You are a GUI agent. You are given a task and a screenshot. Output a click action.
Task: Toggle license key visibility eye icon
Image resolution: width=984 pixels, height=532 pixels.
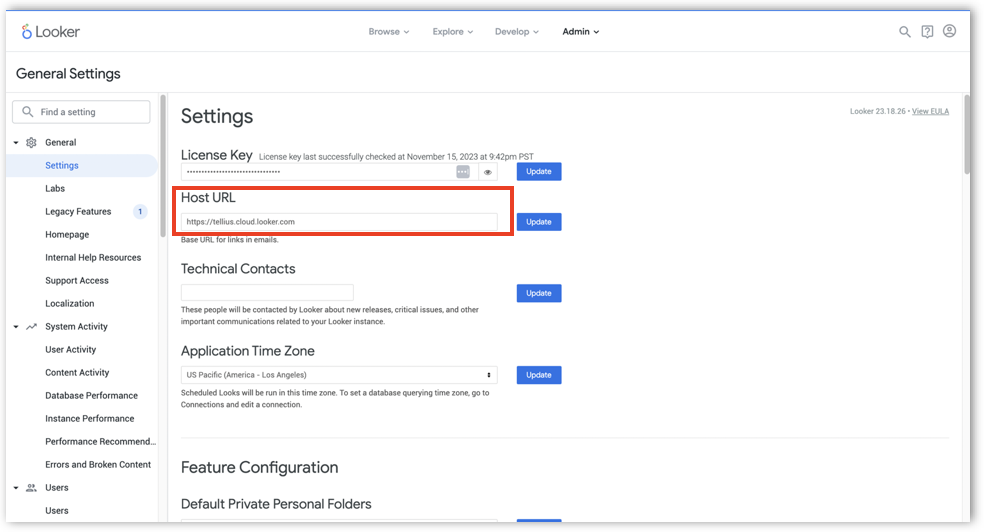click(488, 172)
